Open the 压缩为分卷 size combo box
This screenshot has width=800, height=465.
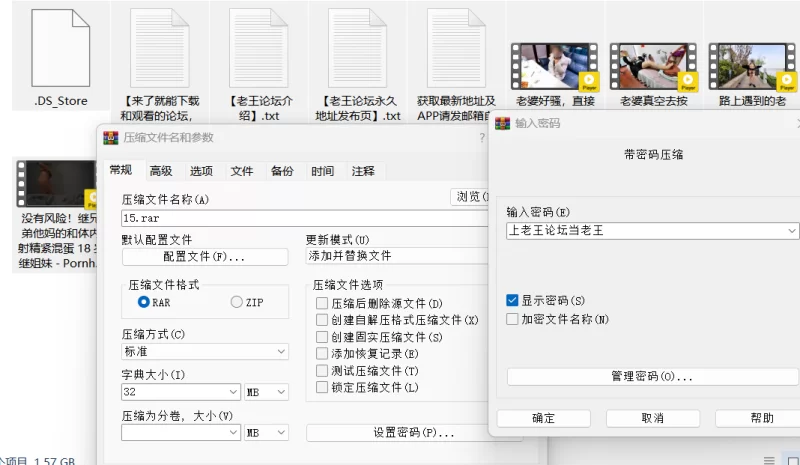coord(181,432)
